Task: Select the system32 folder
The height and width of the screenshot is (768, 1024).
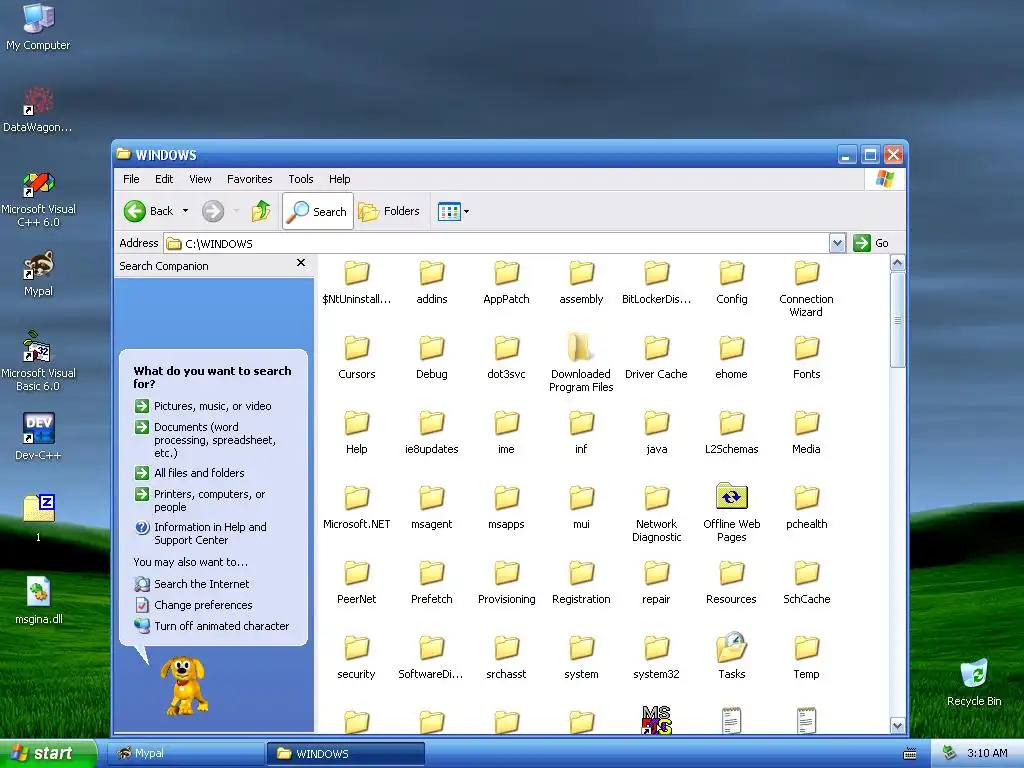Action: pyautogui.click(x=656, y=657)
